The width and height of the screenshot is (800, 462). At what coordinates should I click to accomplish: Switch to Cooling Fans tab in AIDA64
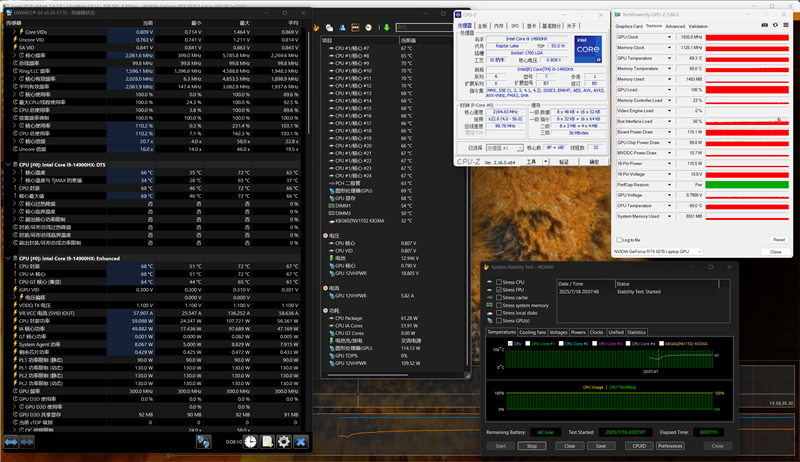tap(533, 331)
